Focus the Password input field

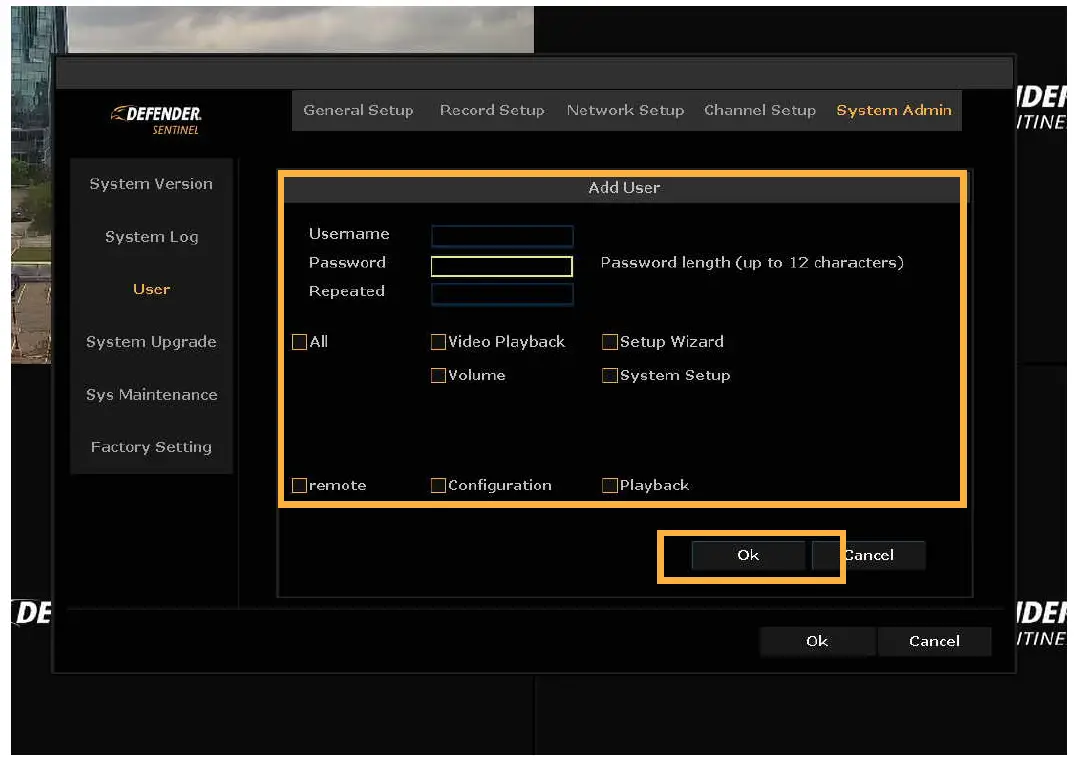click(502, 266)
